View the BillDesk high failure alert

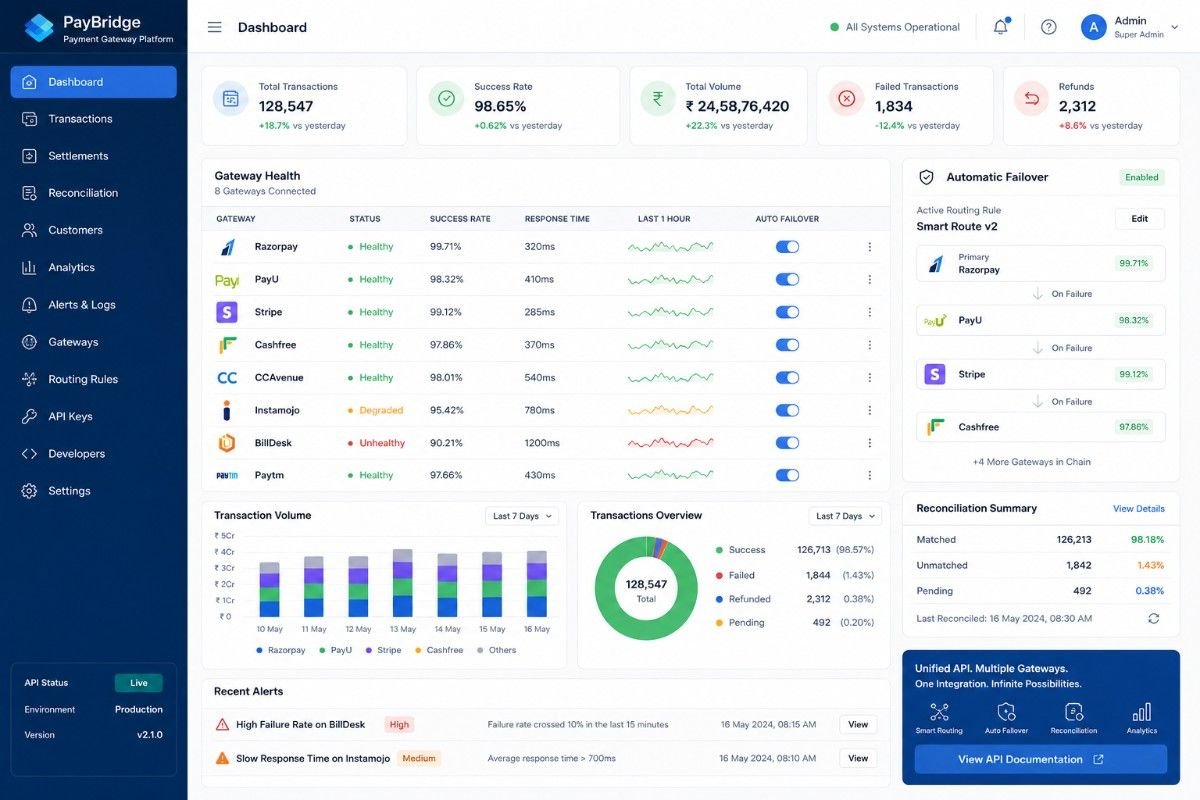858,724
